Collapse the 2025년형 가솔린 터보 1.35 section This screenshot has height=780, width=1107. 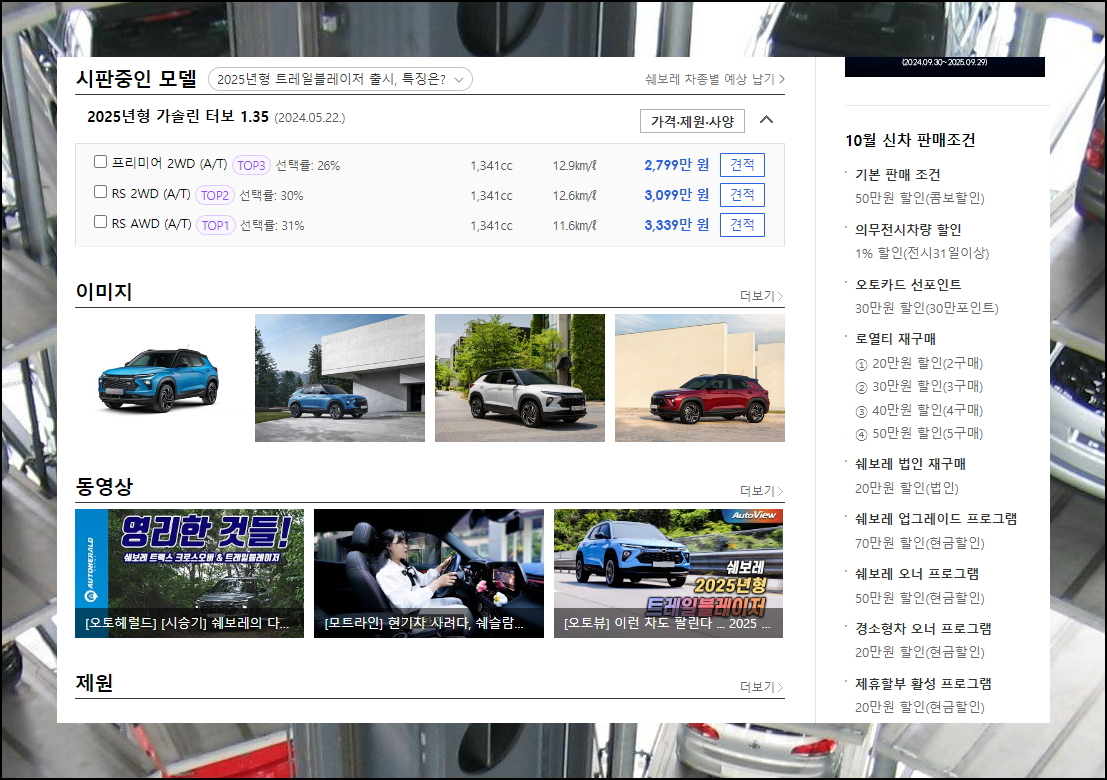pos(766,120)
